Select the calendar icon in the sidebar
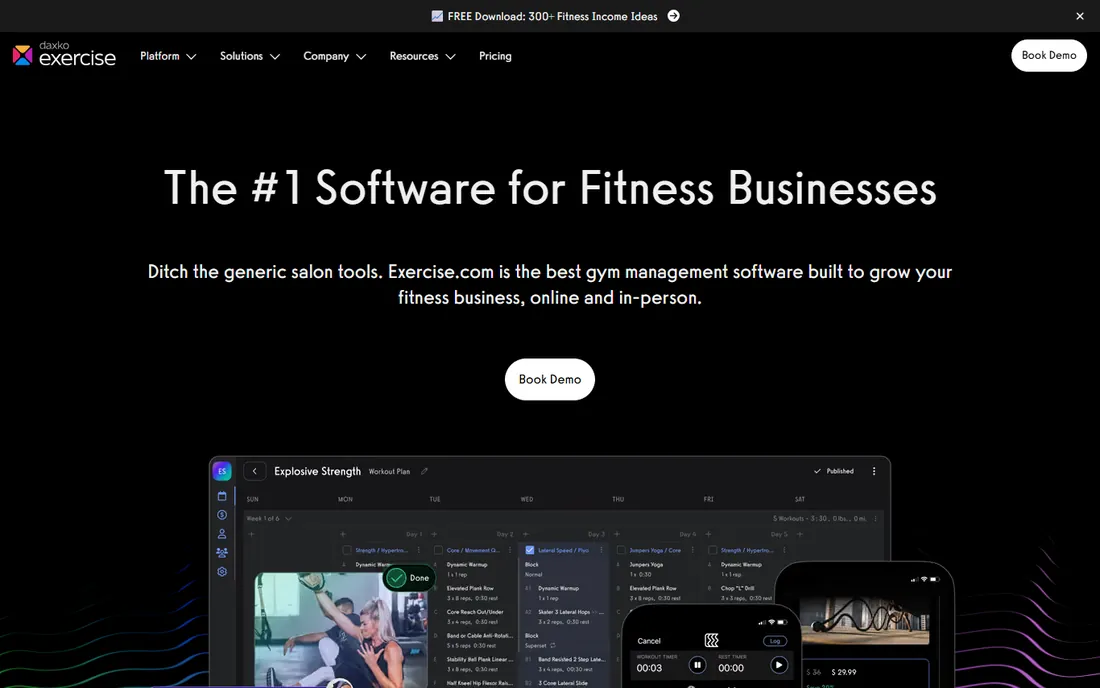Viewport: 1100px width, 688px height. point(222,496)
